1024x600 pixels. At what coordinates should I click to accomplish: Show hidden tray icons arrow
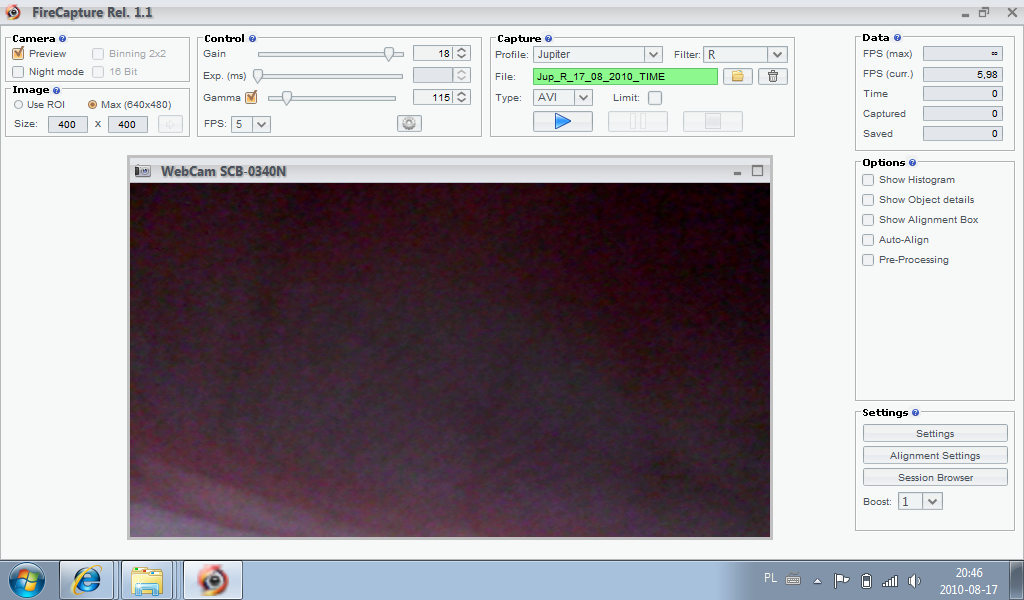click(817, 580)
